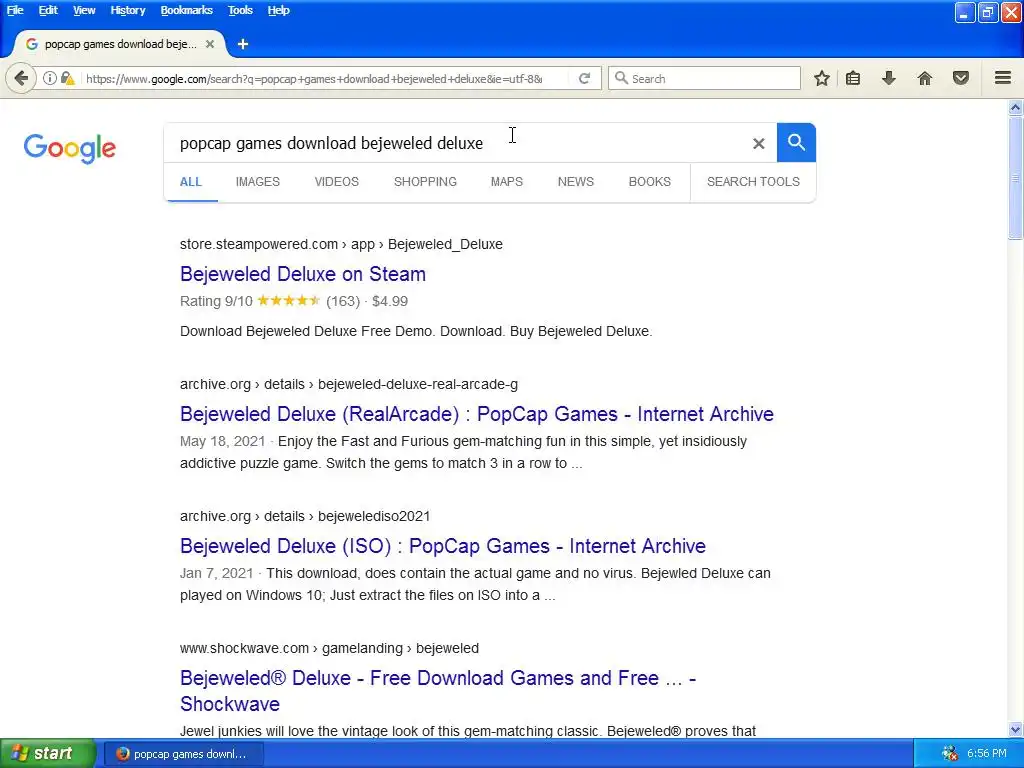1024x768 pixels.
Task: Click the store.steampowered.com breadcrumb URL
Action: (x=342, y=244)
